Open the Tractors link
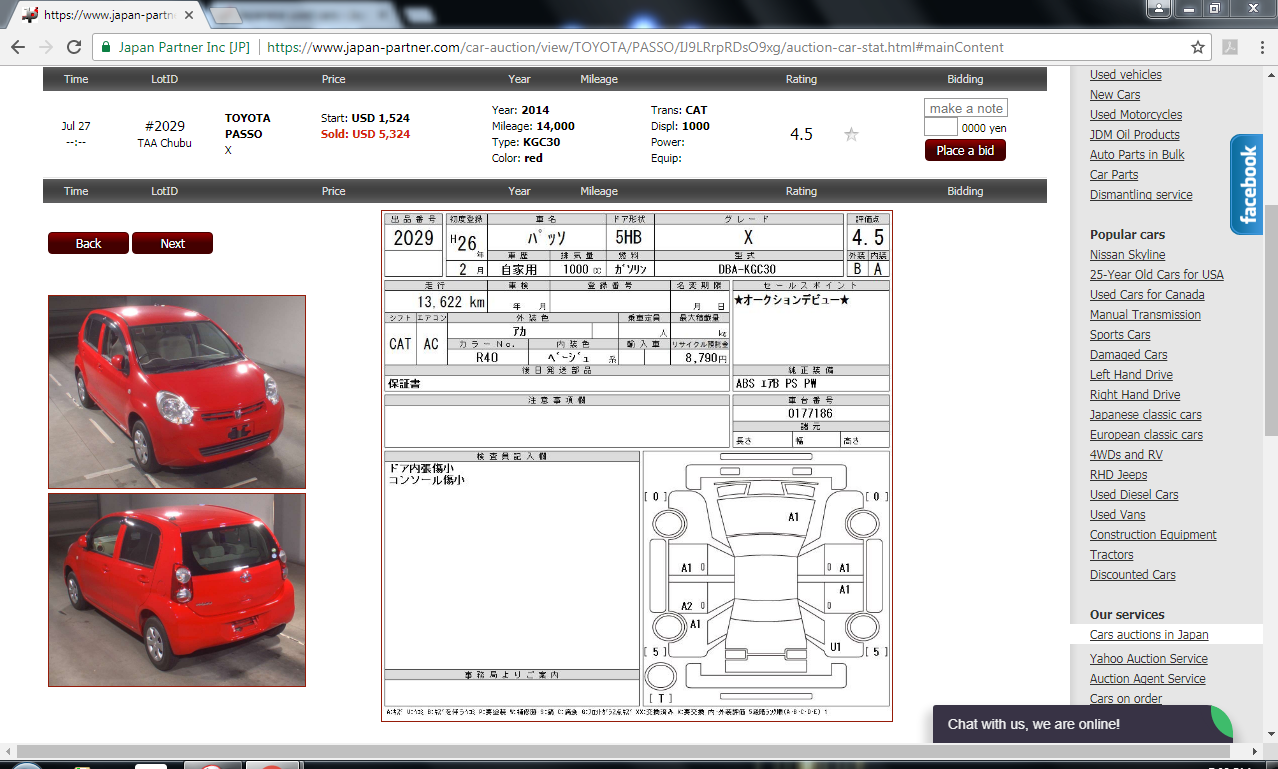The height and width of the screenshot is (769, 1278). click(1111, 555)
